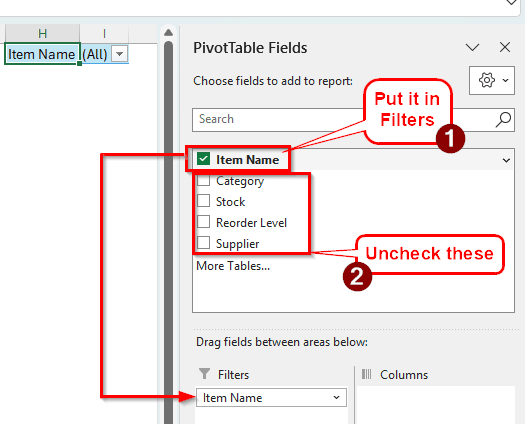Uncheck the Item Name field checkbox

(203, 159)
